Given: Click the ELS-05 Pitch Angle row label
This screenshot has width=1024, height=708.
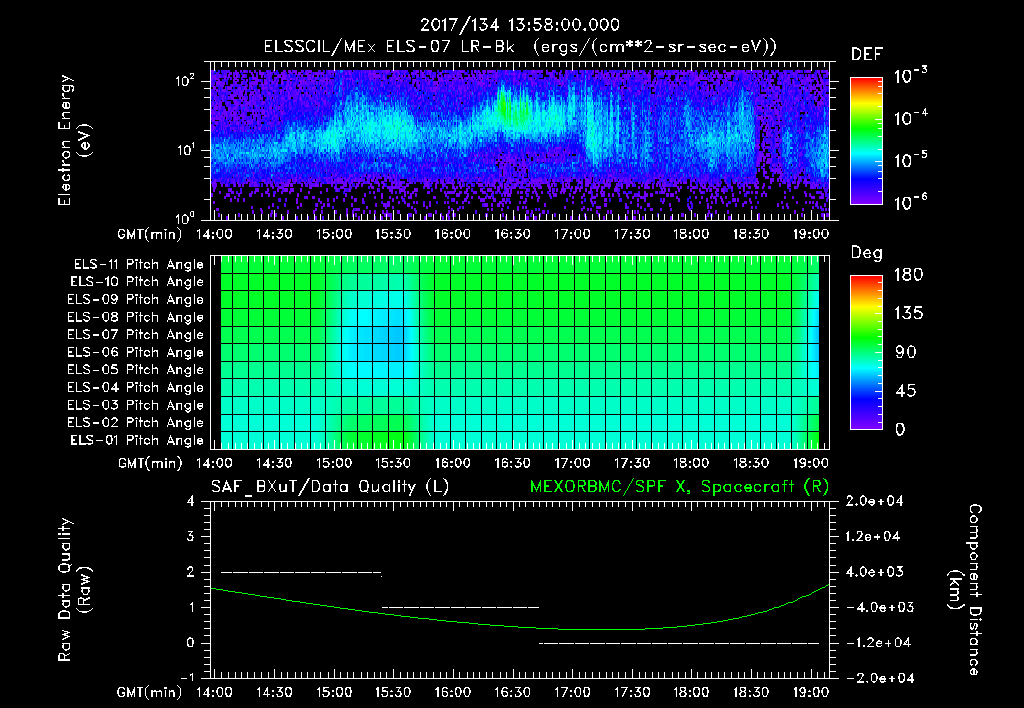Looking at the screenshot, I should click(x=136, y=370).
